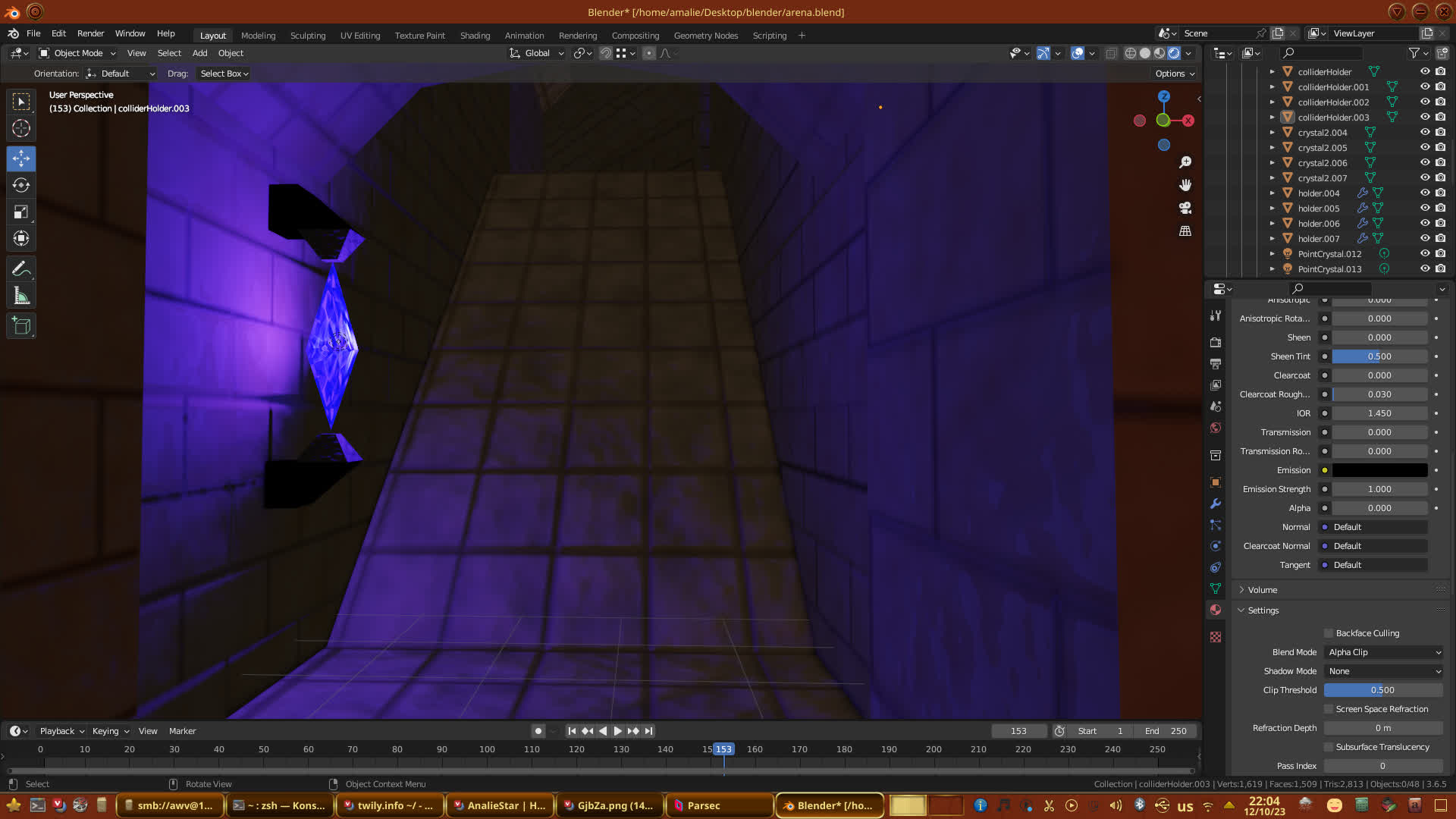
Task: Choose the Annotate pencil tool
Action: [21, 269]
